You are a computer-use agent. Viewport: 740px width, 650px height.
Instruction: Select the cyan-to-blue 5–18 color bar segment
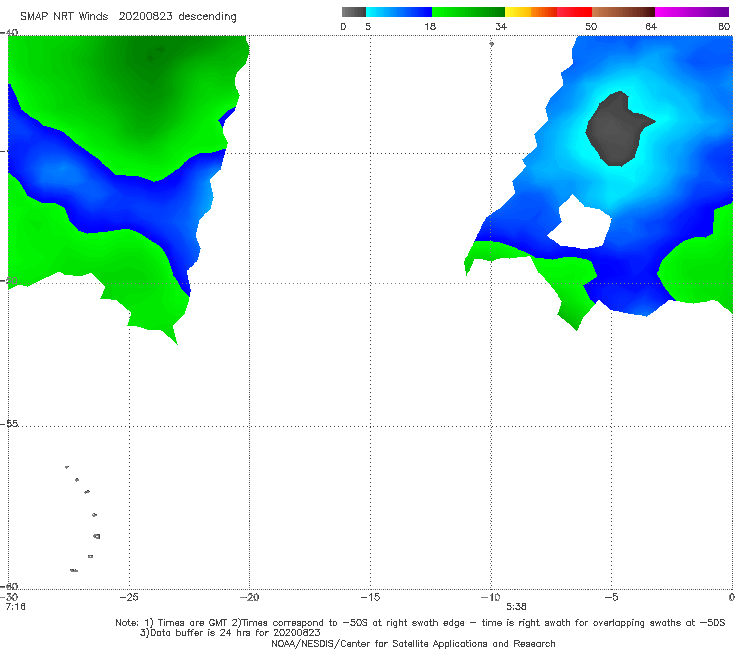[x=399, y=12]
